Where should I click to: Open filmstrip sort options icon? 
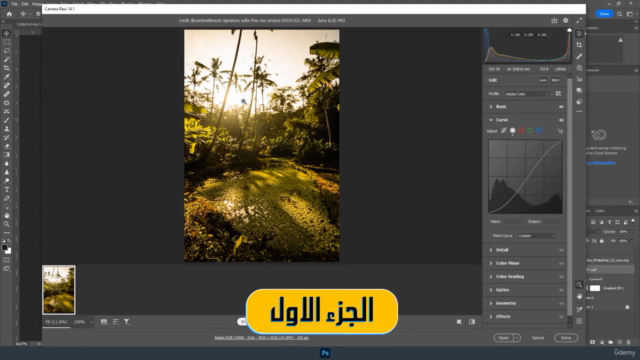pos(116,322)
